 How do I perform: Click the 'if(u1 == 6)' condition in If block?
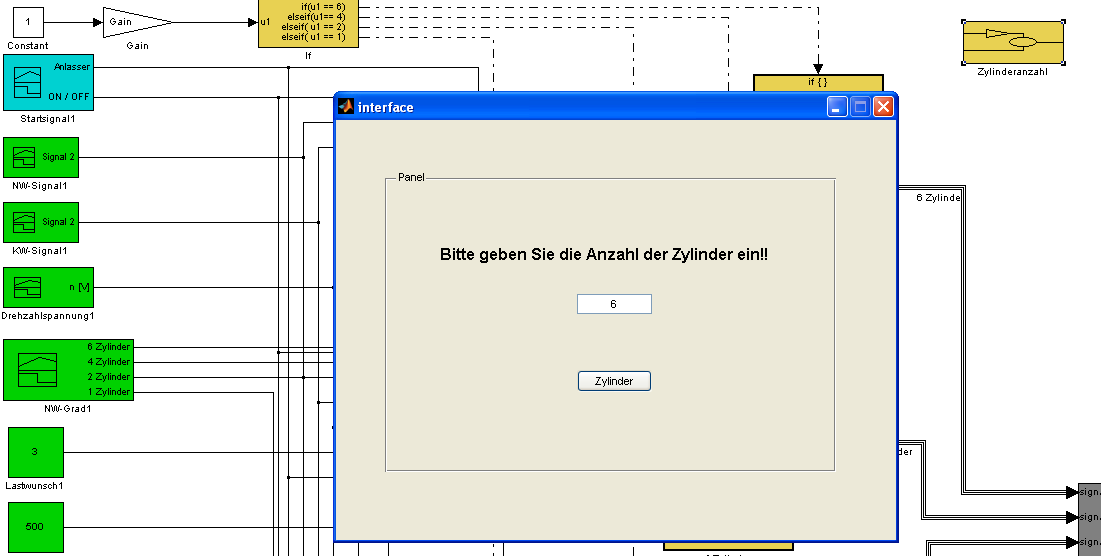tap(324, 6)
